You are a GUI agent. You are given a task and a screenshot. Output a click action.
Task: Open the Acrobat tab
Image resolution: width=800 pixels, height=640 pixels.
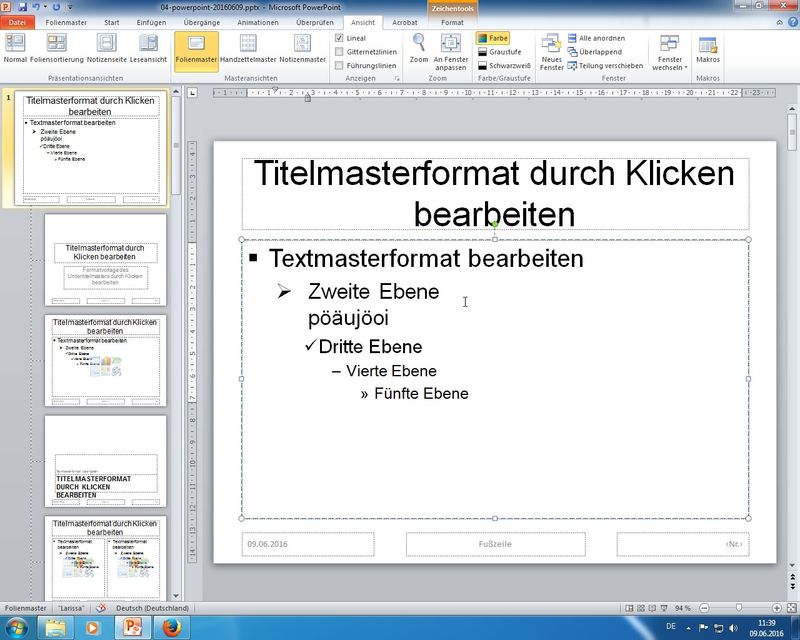tap(405, 22)
